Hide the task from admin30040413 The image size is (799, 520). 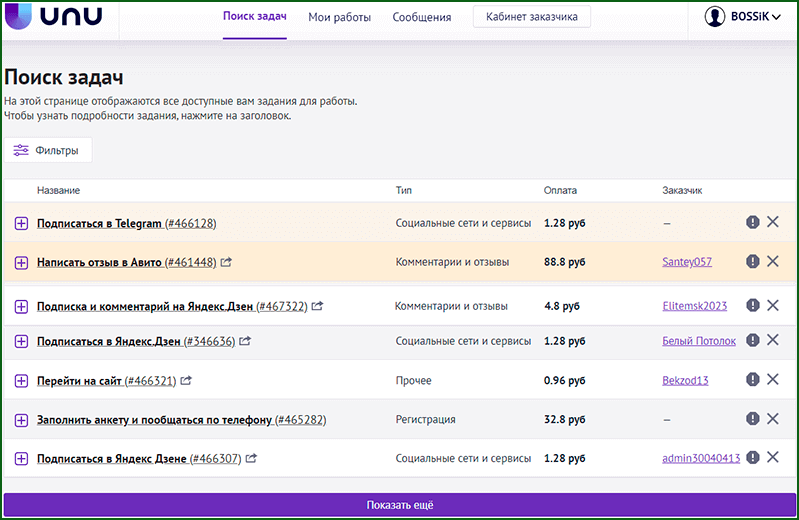point(773,457)
